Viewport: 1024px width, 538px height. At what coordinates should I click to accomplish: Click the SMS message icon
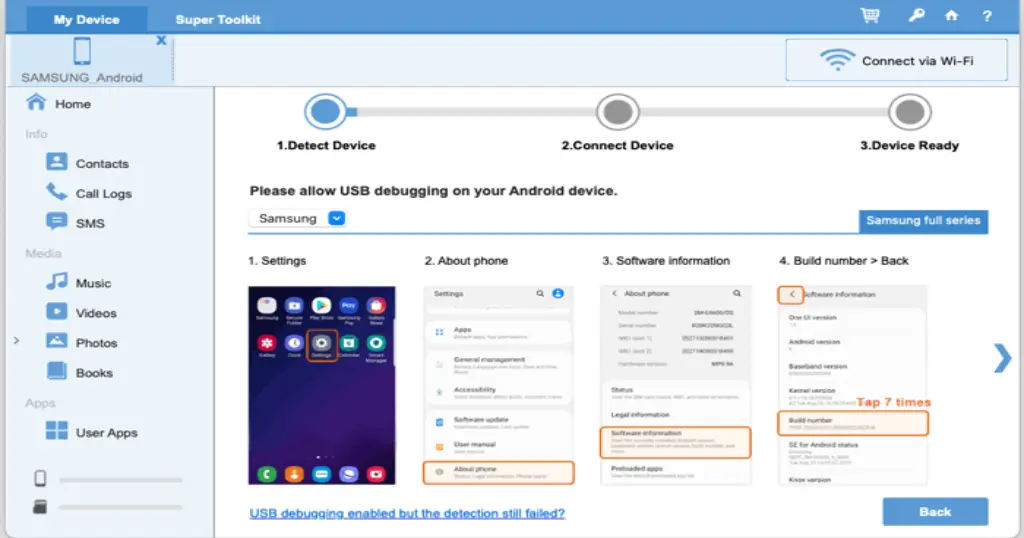57,222
